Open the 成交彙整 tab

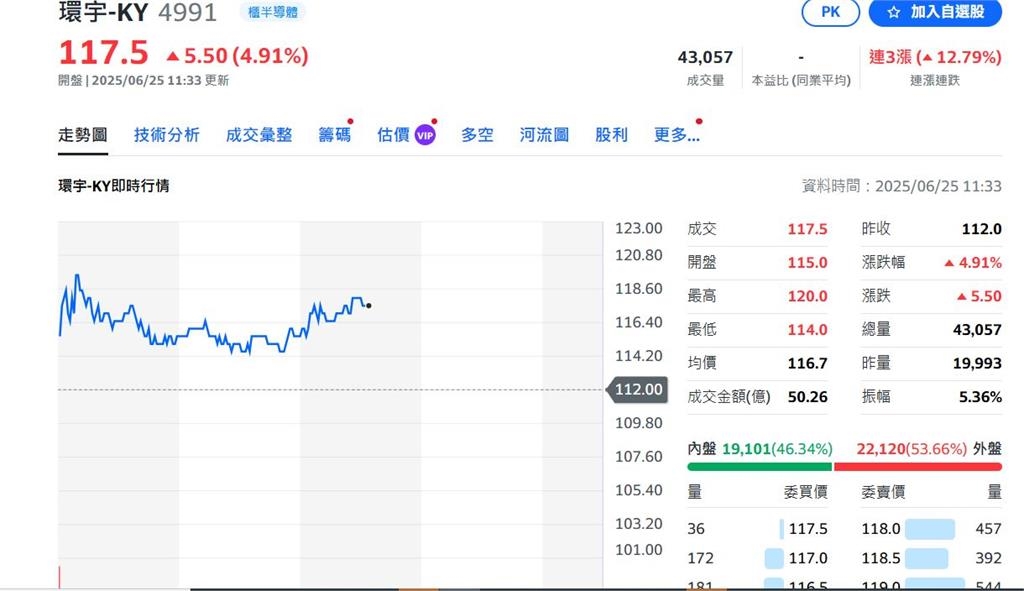click(258, 134)
